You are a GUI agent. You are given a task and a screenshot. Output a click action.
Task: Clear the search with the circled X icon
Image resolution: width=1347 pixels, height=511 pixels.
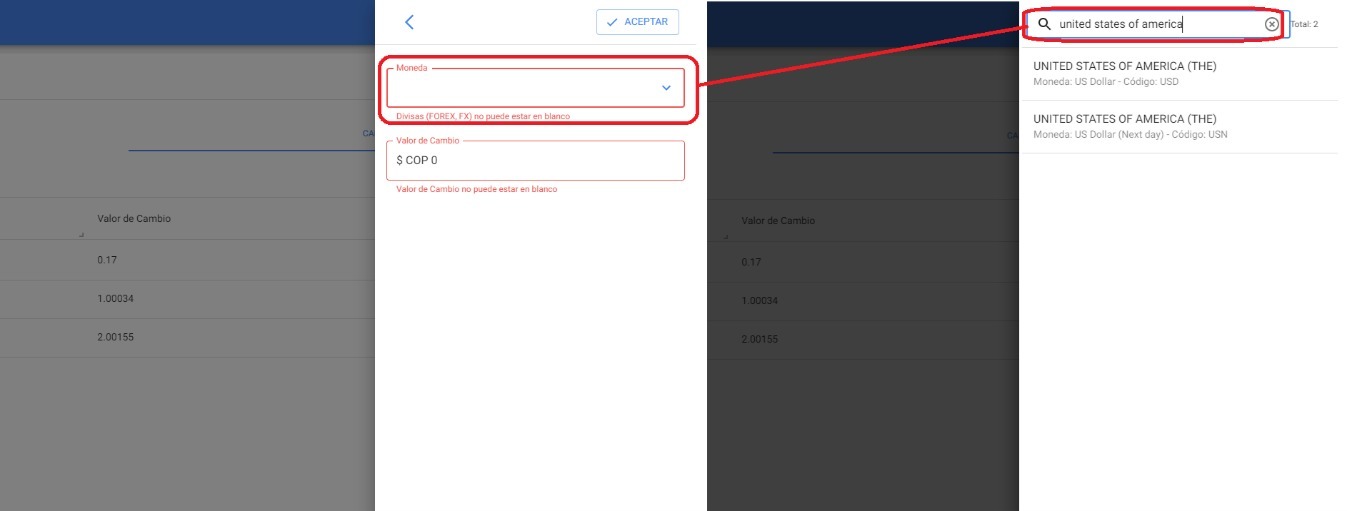coord(1271,24)
